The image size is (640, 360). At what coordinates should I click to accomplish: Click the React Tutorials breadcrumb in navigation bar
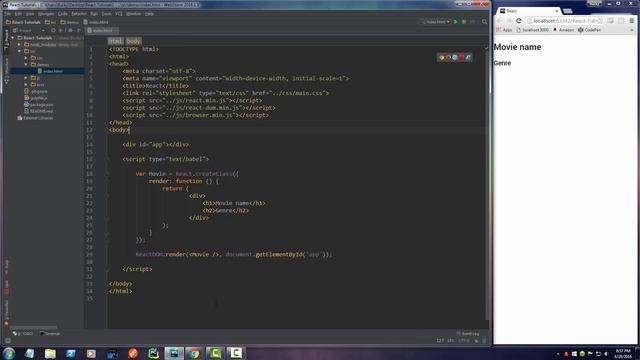(23, 22)
